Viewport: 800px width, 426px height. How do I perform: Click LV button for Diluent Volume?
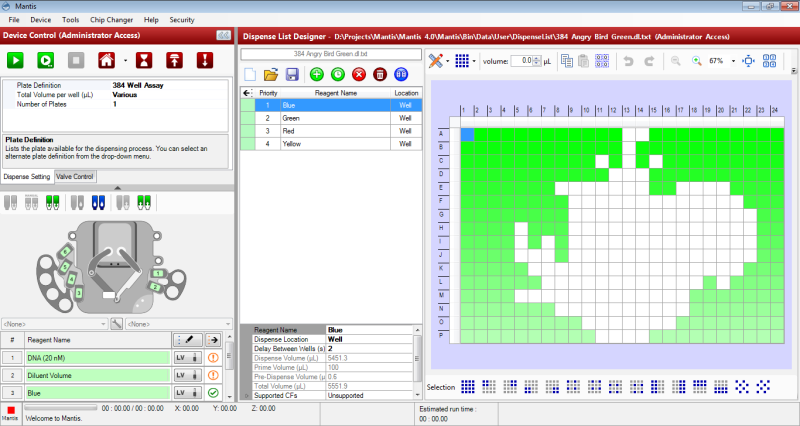[x=187, y=375]
